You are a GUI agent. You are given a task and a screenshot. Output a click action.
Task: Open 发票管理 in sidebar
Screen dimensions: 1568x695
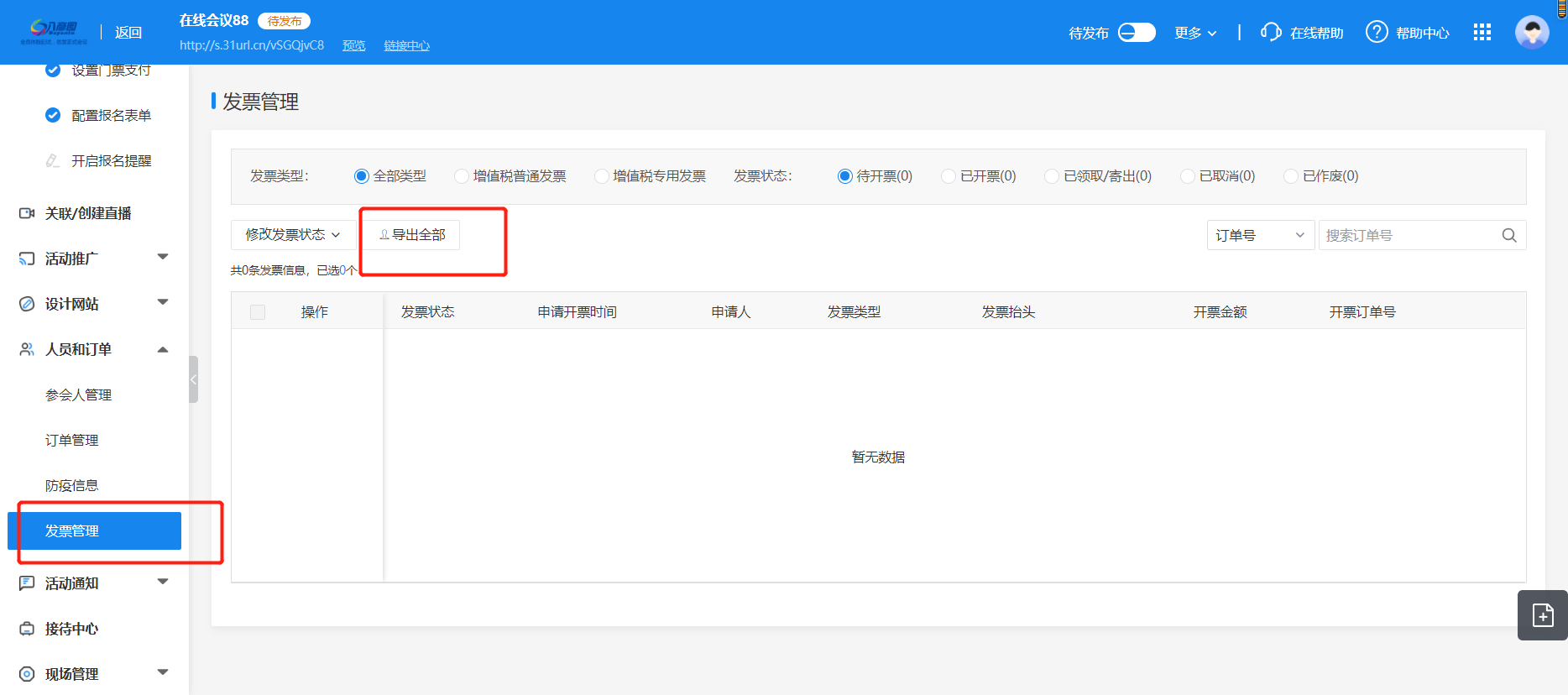tap(94, 530)
